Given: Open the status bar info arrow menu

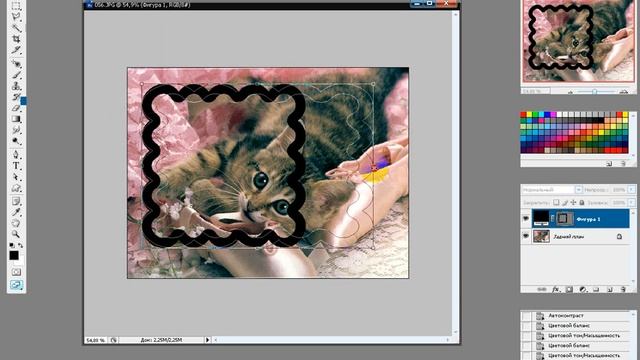Looking at the screenshot, I should point(207,340).
